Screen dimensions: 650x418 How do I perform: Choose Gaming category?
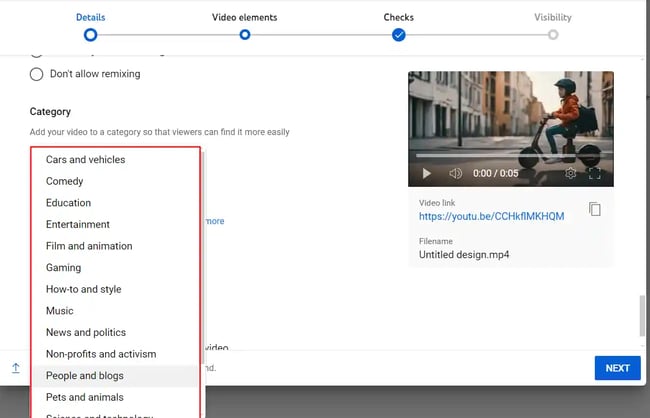[115, 267]
